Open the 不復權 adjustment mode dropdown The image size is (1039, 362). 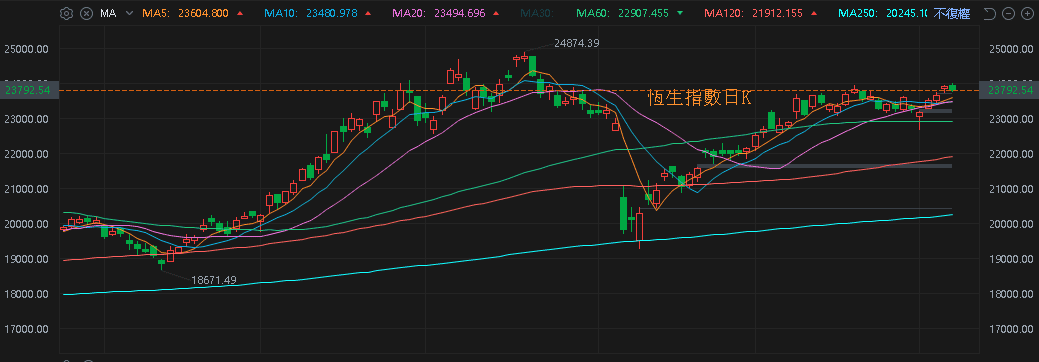[x=952, y=13]
